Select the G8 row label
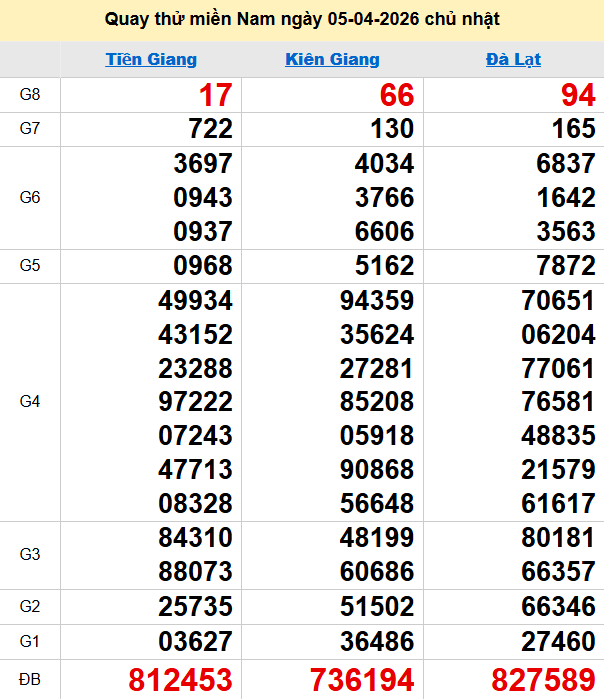 [x=30, y=95]
